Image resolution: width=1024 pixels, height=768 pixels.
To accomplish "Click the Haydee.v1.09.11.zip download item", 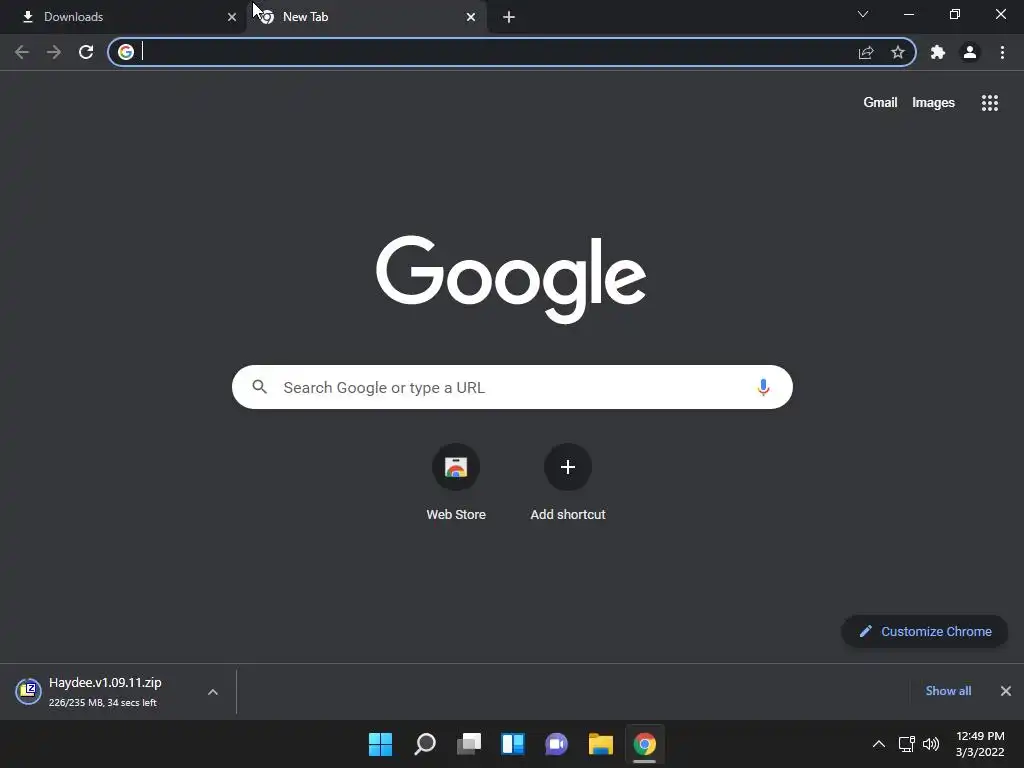I will click(104, 692).
